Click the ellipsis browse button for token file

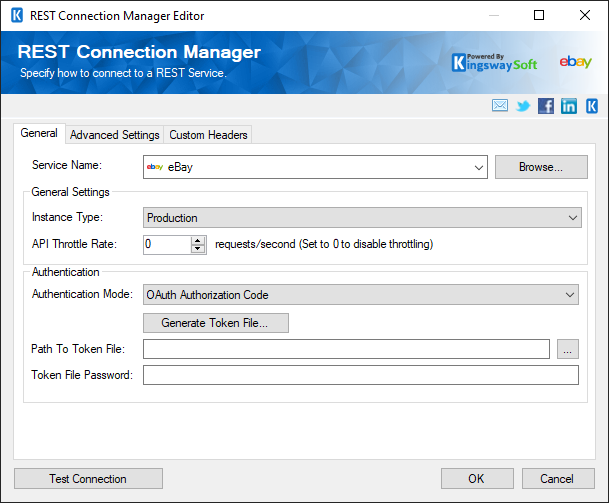567,349
